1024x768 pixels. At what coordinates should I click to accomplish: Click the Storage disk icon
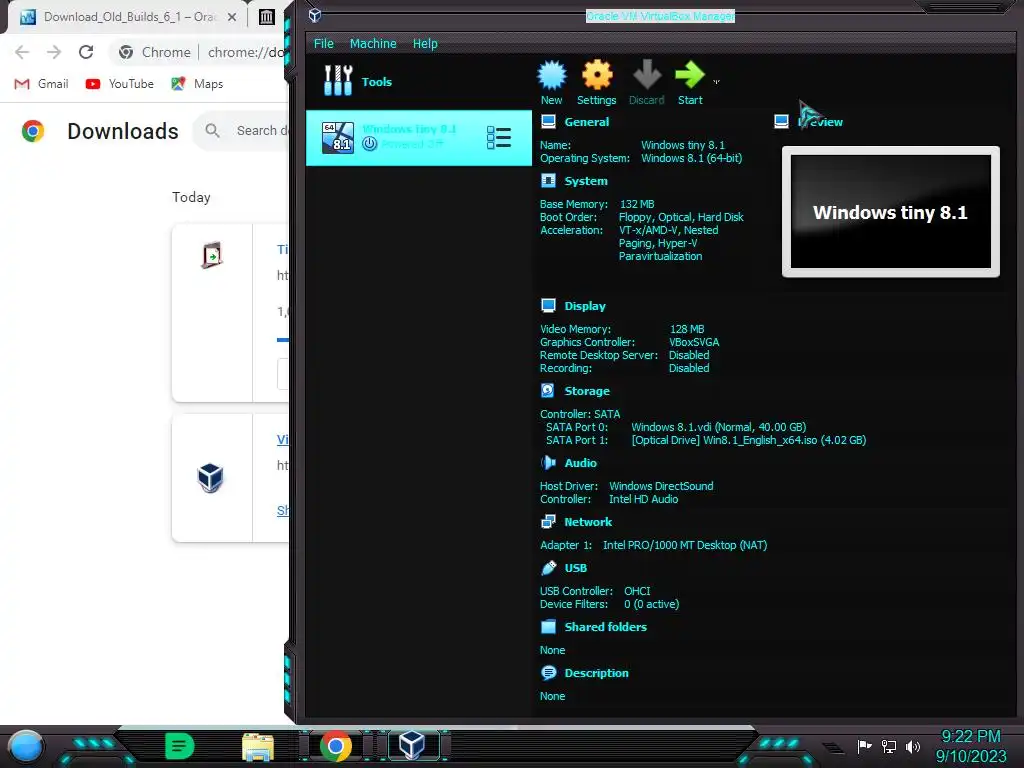548,391
